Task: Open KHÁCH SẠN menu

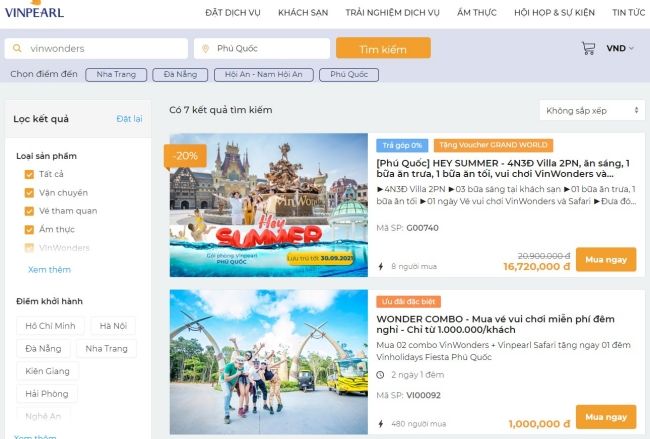Action: click(303, 13)
